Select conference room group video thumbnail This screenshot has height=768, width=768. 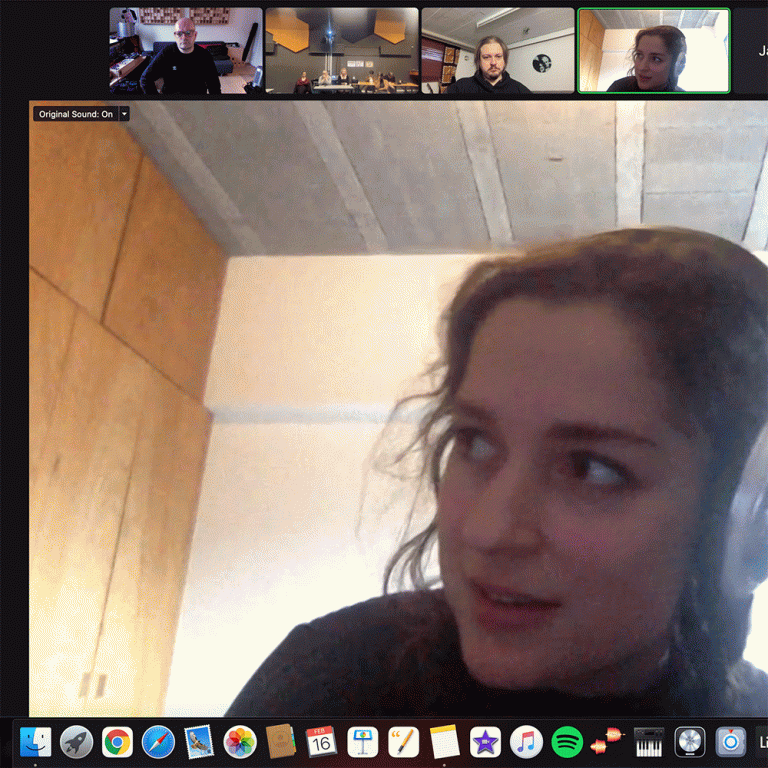point(342,50)
